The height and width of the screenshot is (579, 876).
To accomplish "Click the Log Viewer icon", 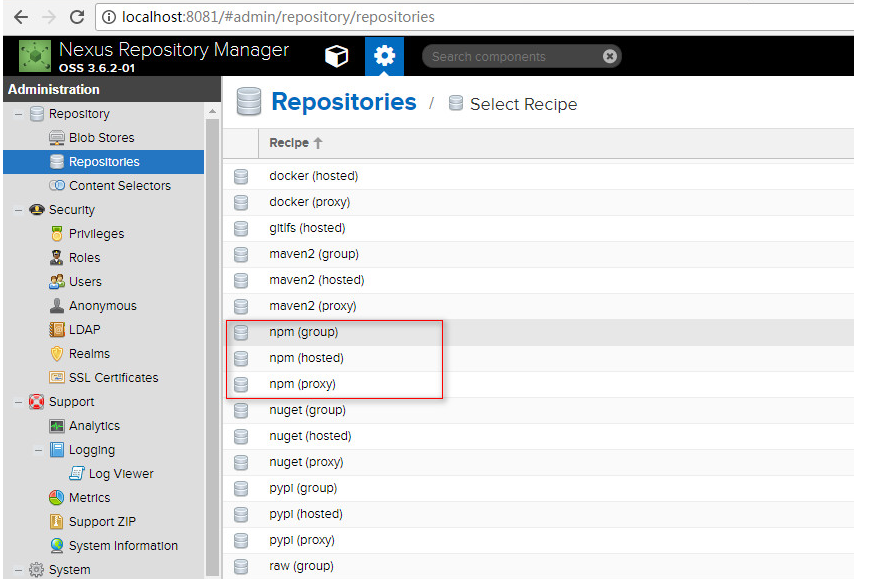I will point(77,473).
